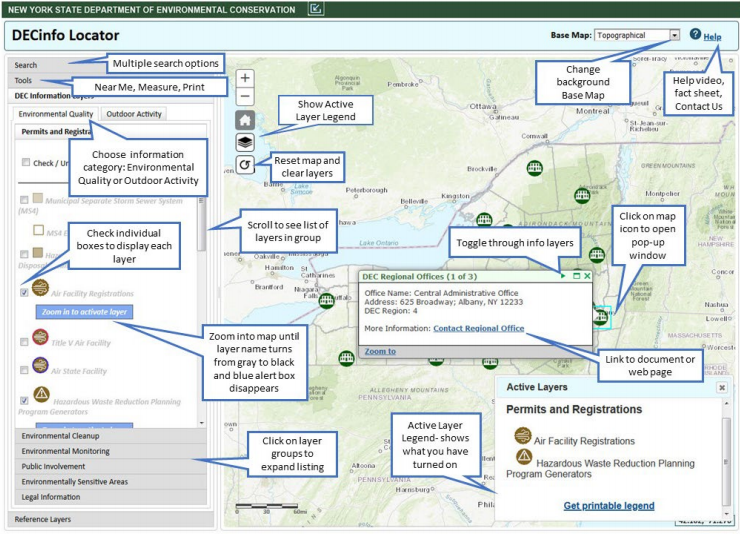Zoom out with the minus map button

pos(245,97)
